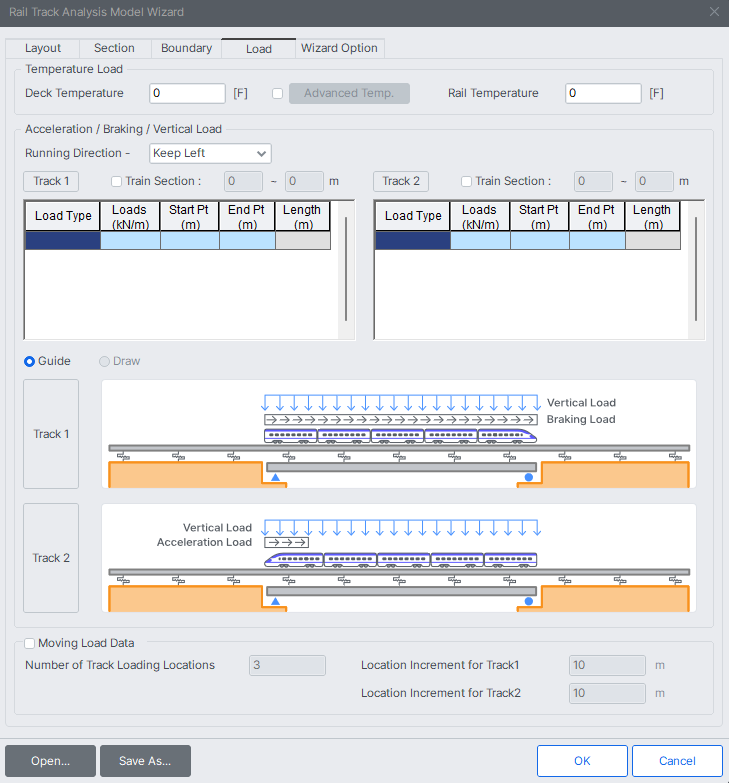
Task: Enable the Moving Load Data checkbox
Action: (x=29, y=643)
